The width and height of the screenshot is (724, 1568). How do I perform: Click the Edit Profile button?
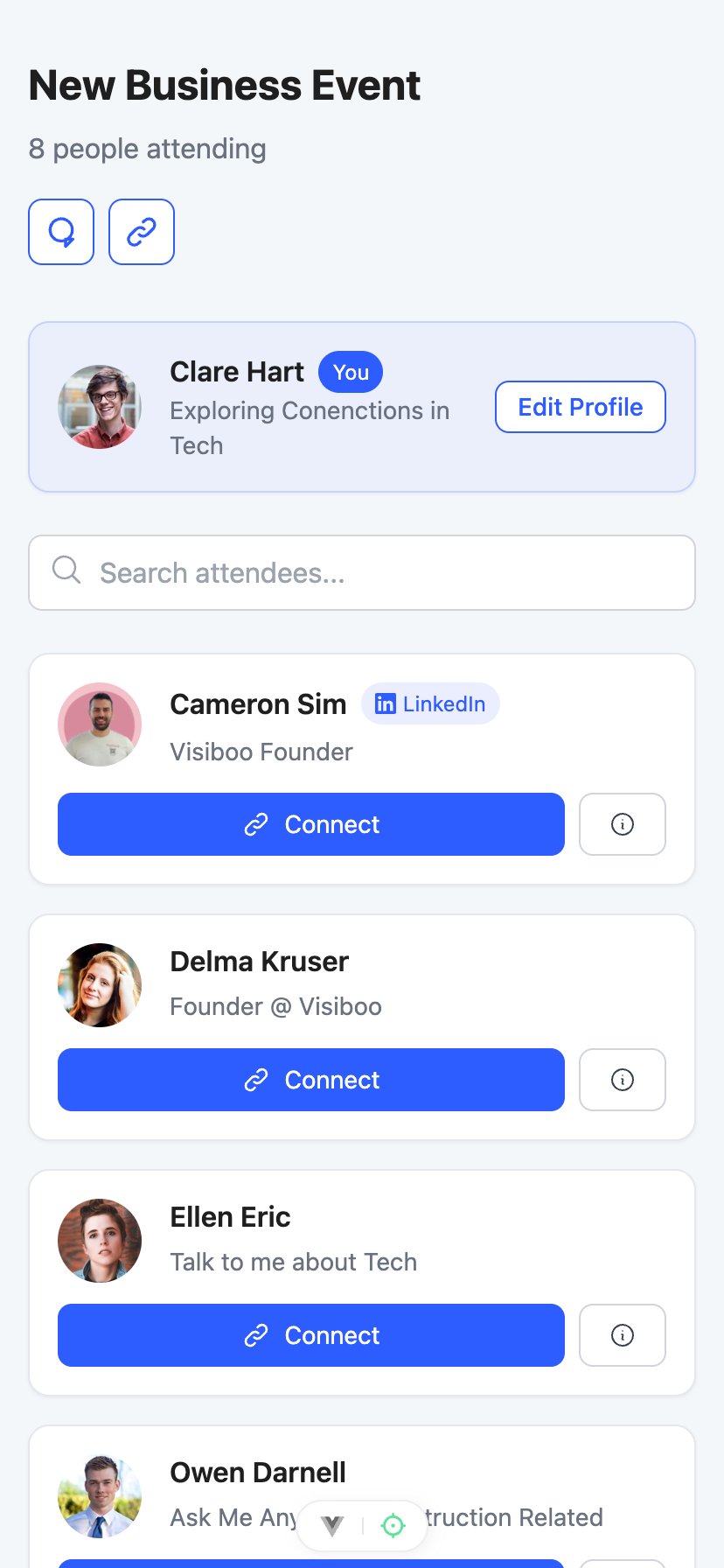581,407
